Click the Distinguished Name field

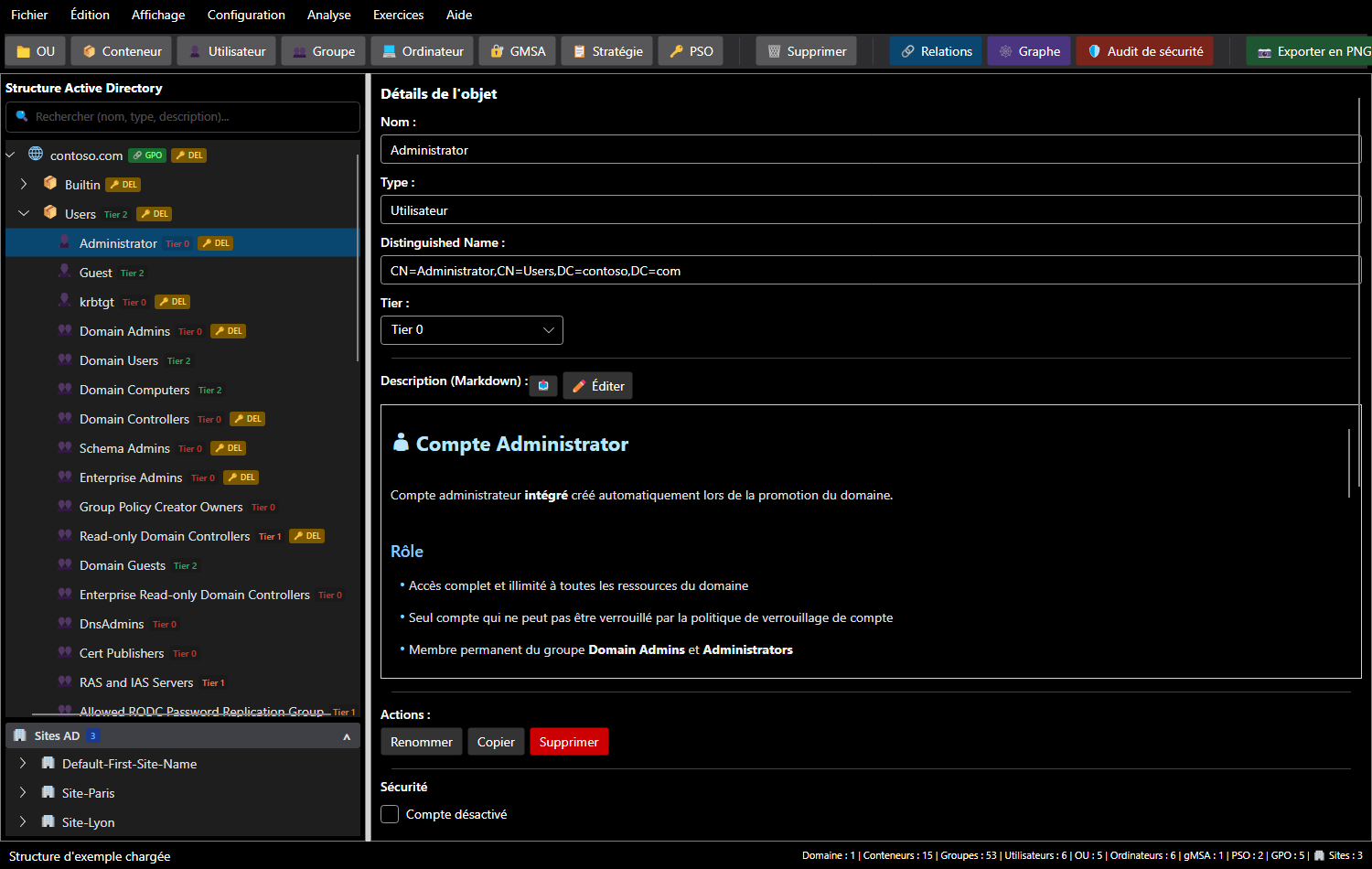871,271
